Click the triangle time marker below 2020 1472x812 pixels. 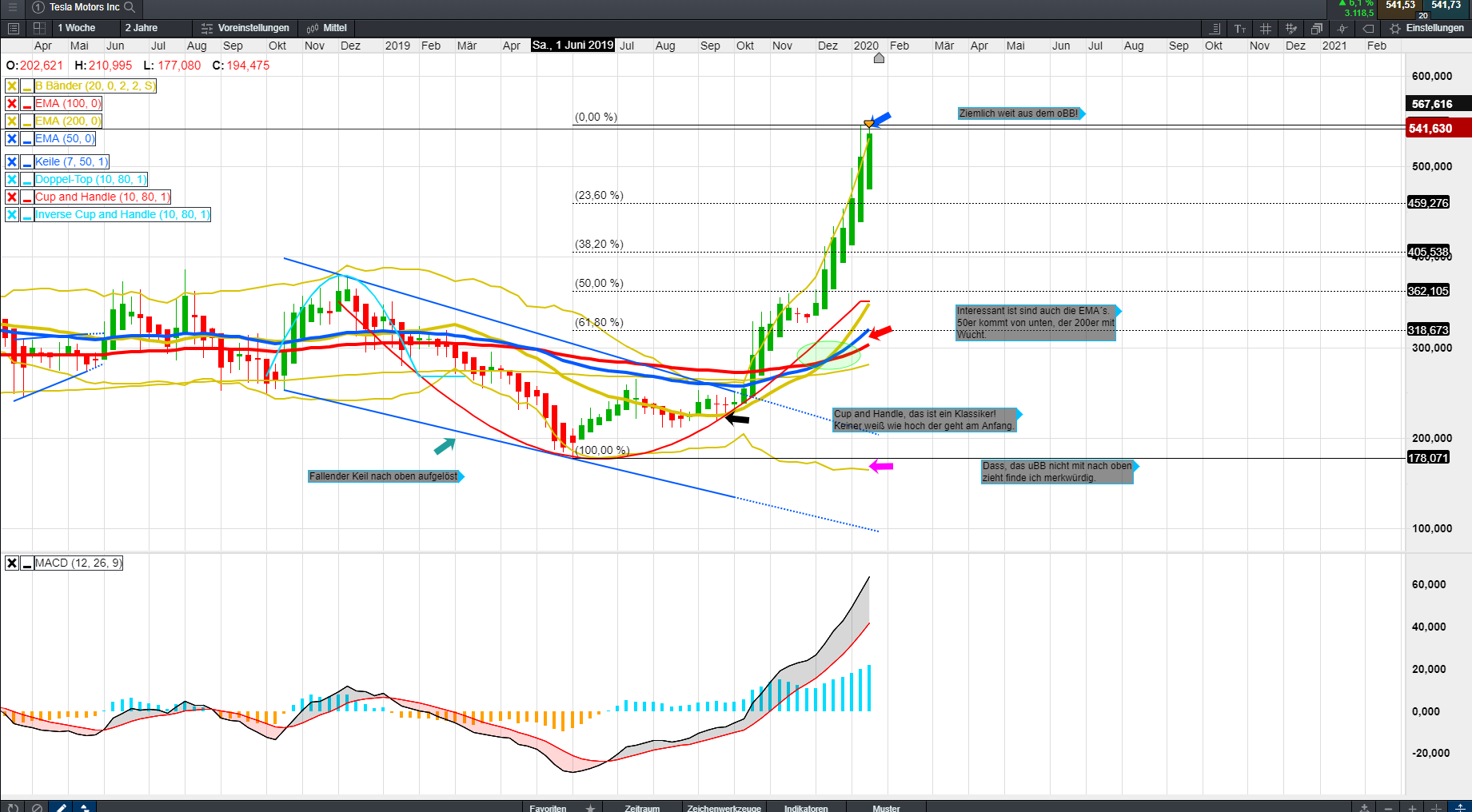(879, 58)
